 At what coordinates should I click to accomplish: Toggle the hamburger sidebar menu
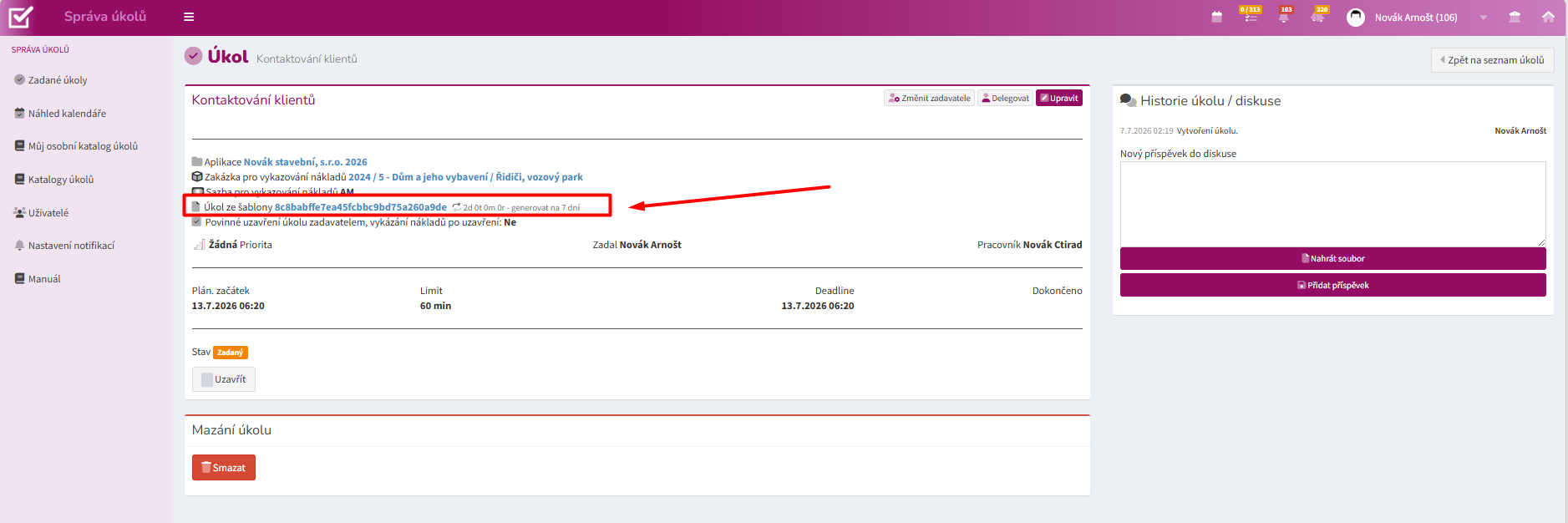(189, 17)
